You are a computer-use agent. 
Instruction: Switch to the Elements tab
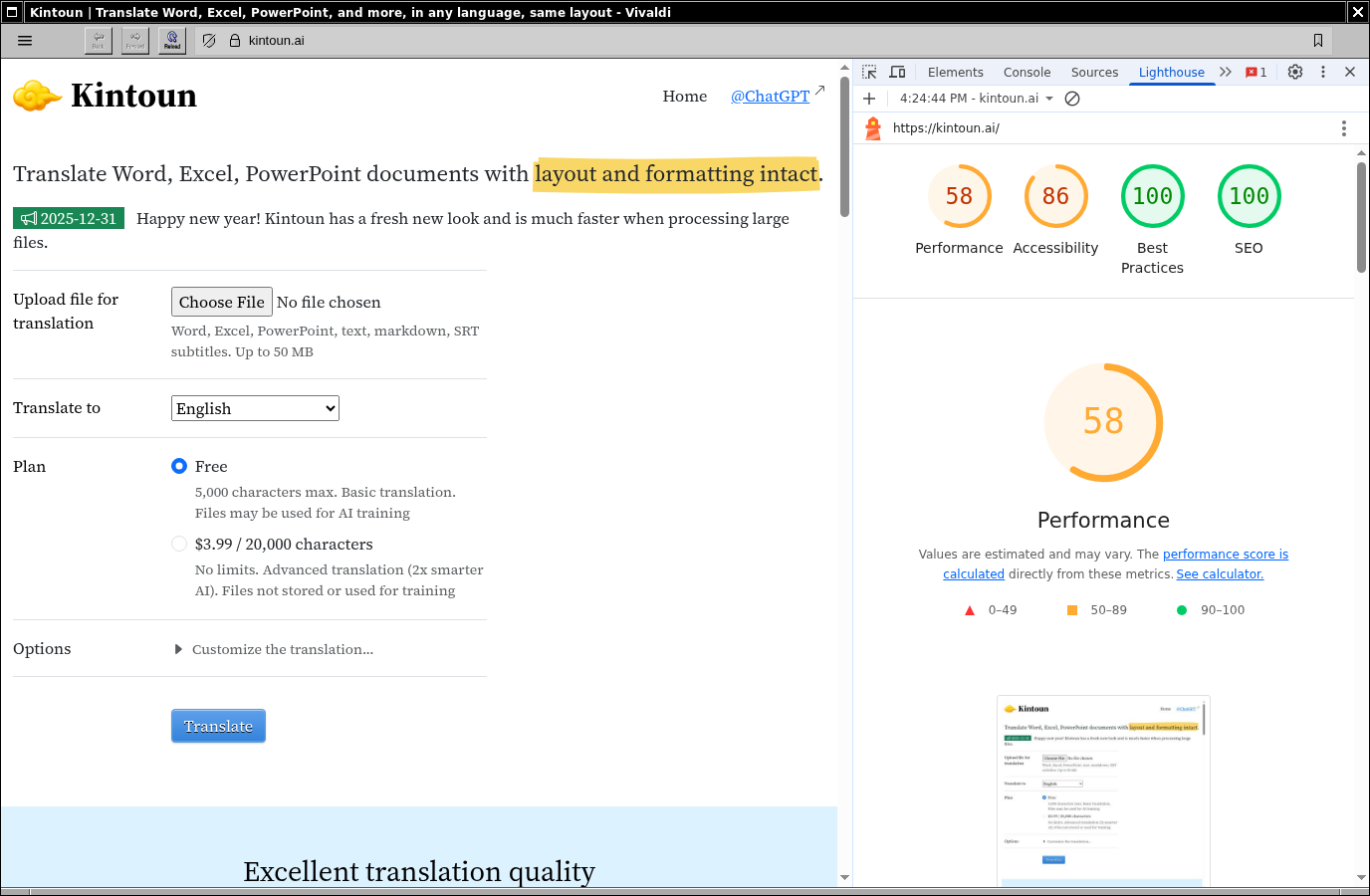(955, 72)
